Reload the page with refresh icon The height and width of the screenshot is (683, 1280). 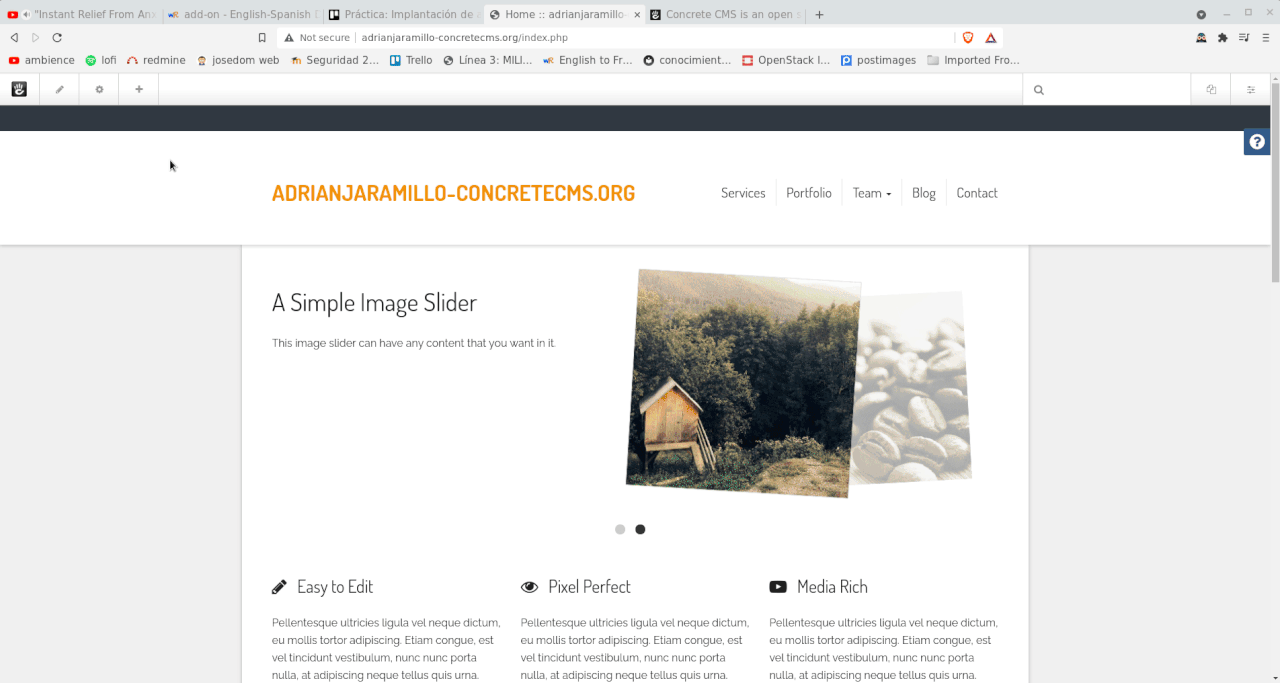57,38
